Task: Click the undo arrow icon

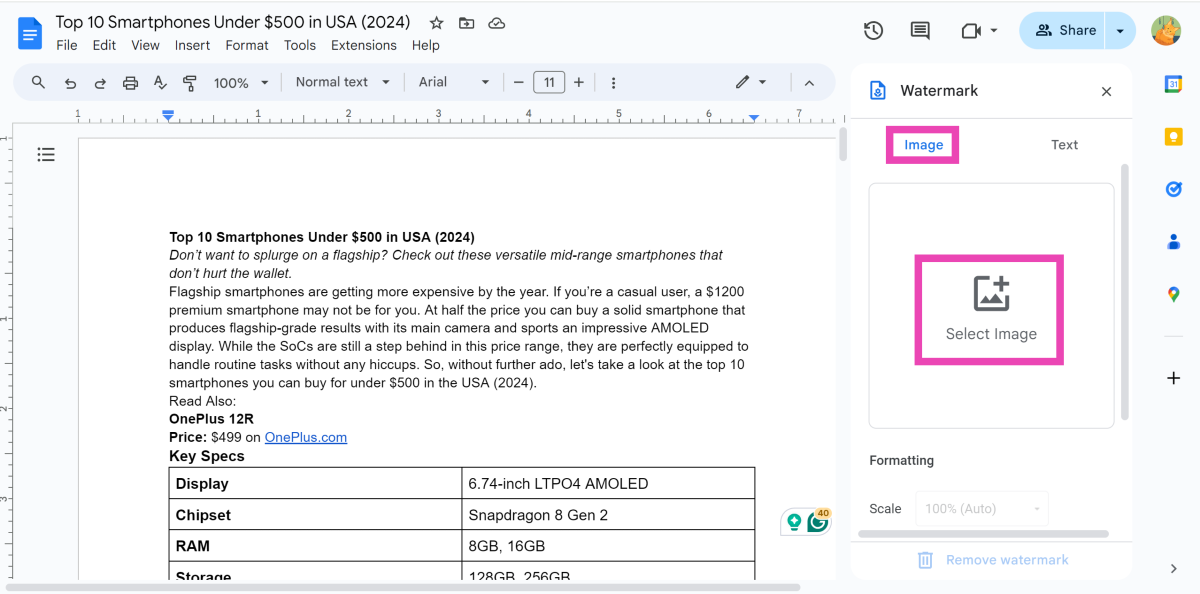Action: (x=70, y=83)
